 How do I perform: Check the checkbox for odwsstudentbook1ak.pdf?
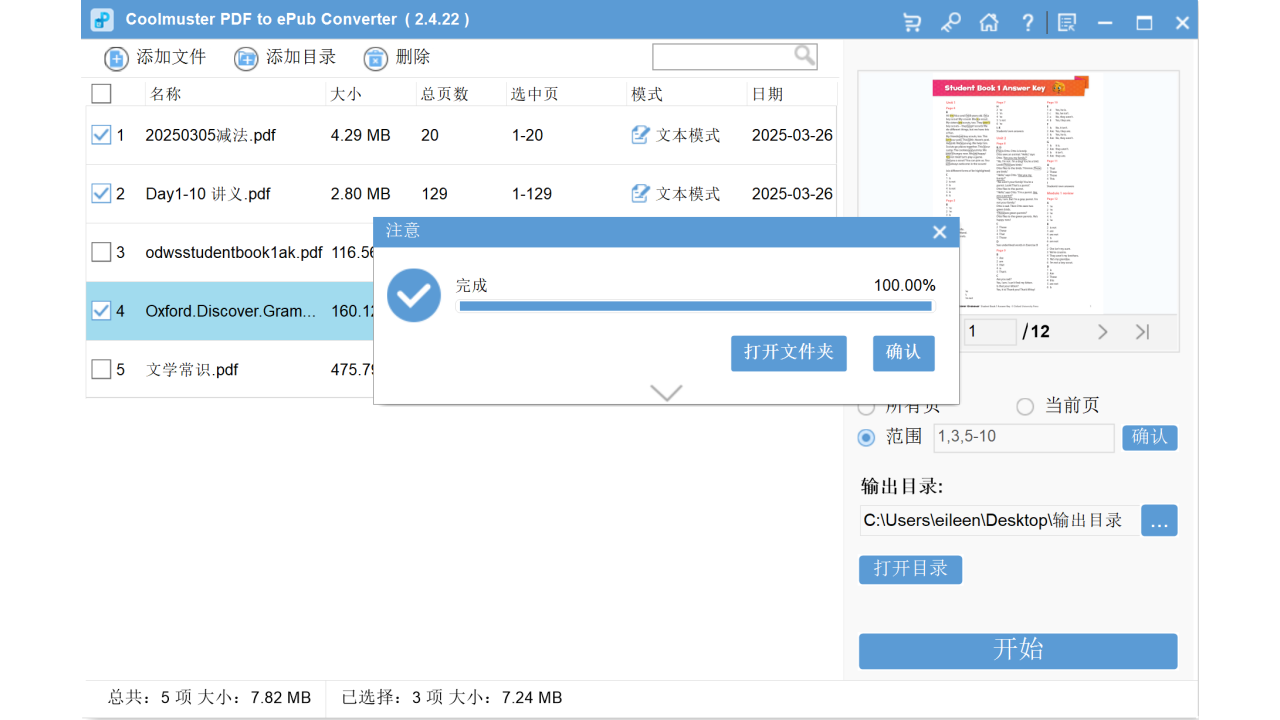(x=101, y=252)
